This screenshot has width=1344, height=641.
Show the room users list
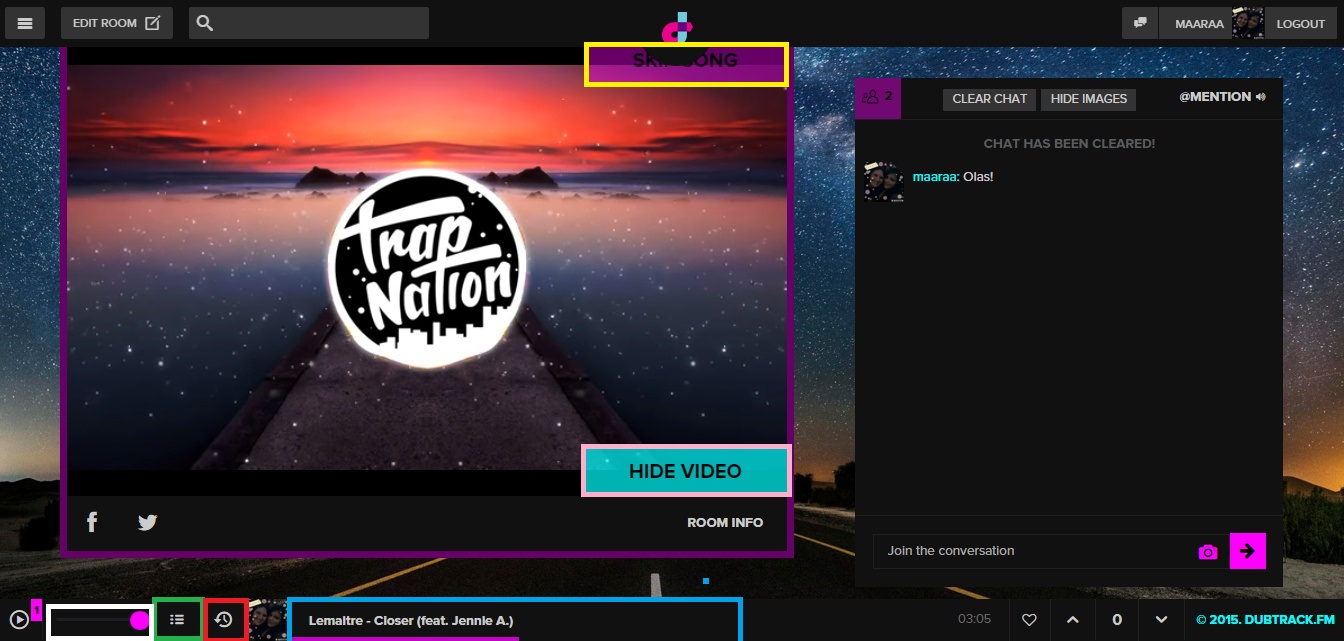(x=877, y=98)
